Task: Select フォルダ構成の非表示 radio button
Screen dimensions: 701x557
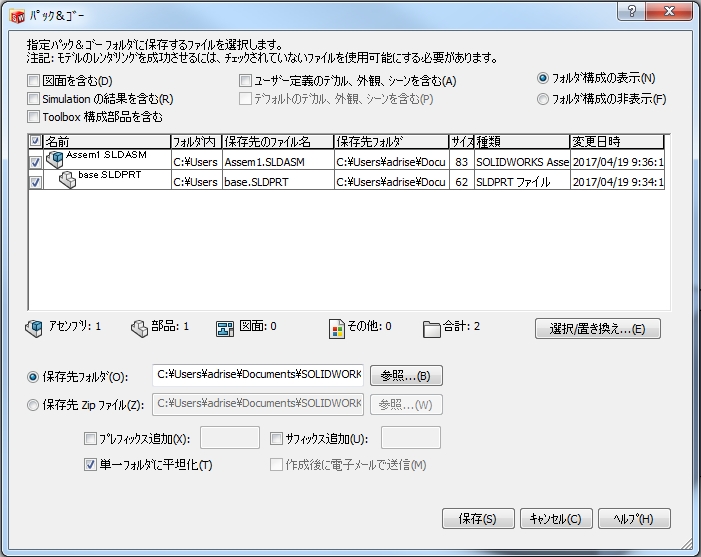Action: [x=543, y=99]
